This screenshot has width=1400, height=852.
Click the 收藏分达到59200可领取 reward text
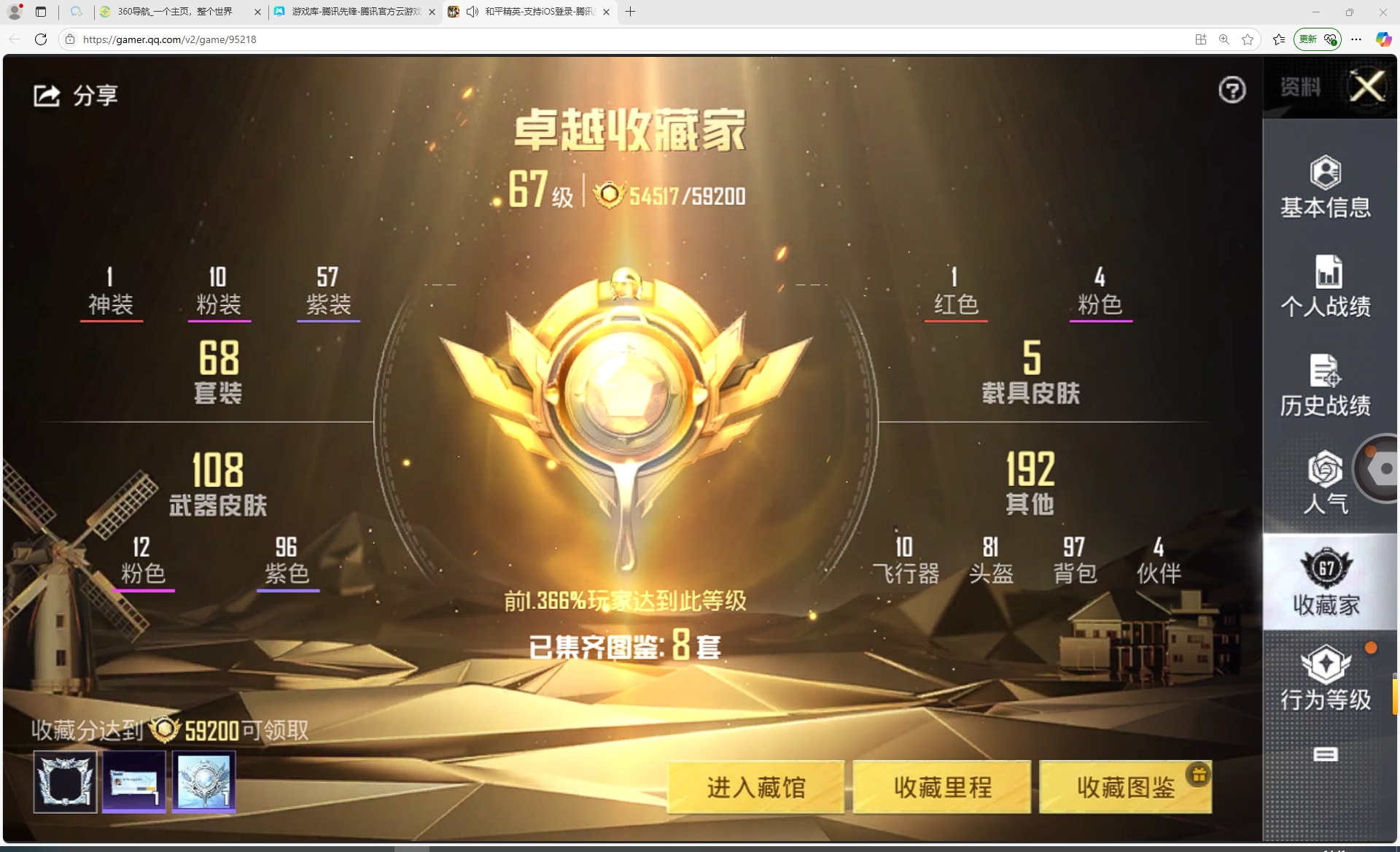coord(170,729)
